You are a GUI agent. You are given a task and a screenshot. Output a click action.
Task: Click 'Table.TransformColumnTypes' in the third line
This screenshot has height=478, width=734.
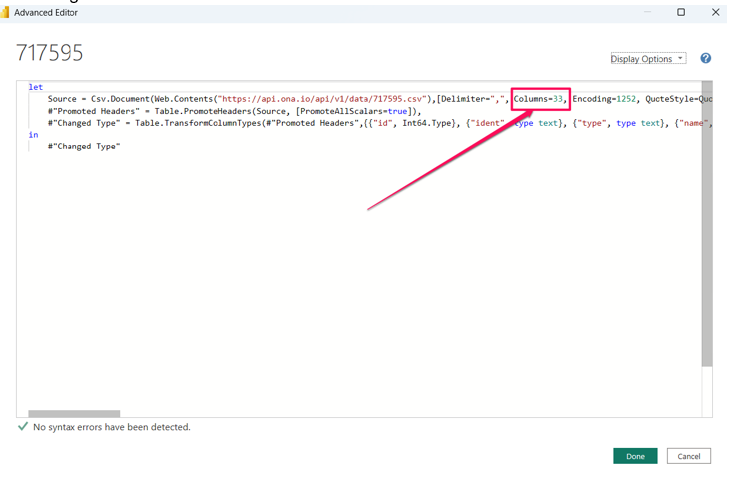pyautogui.click(x=198, y=123)
